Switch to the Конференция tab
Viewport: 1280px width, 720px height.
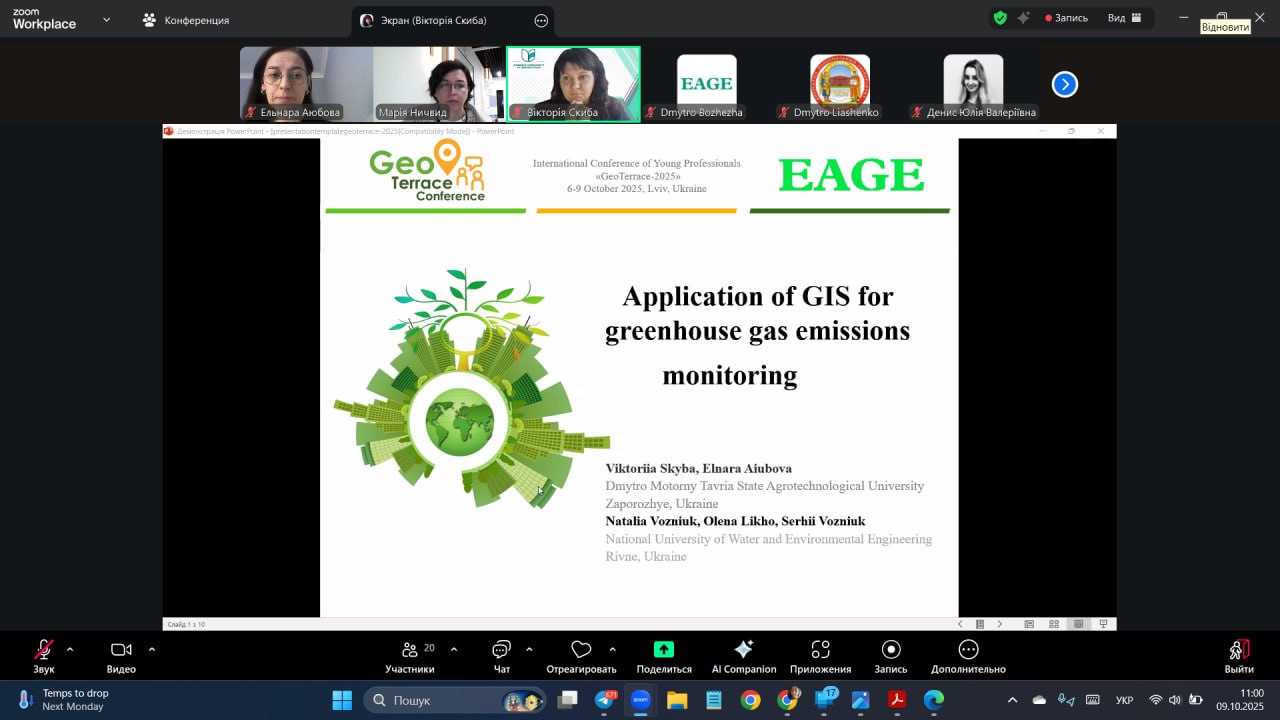(186, 20)
